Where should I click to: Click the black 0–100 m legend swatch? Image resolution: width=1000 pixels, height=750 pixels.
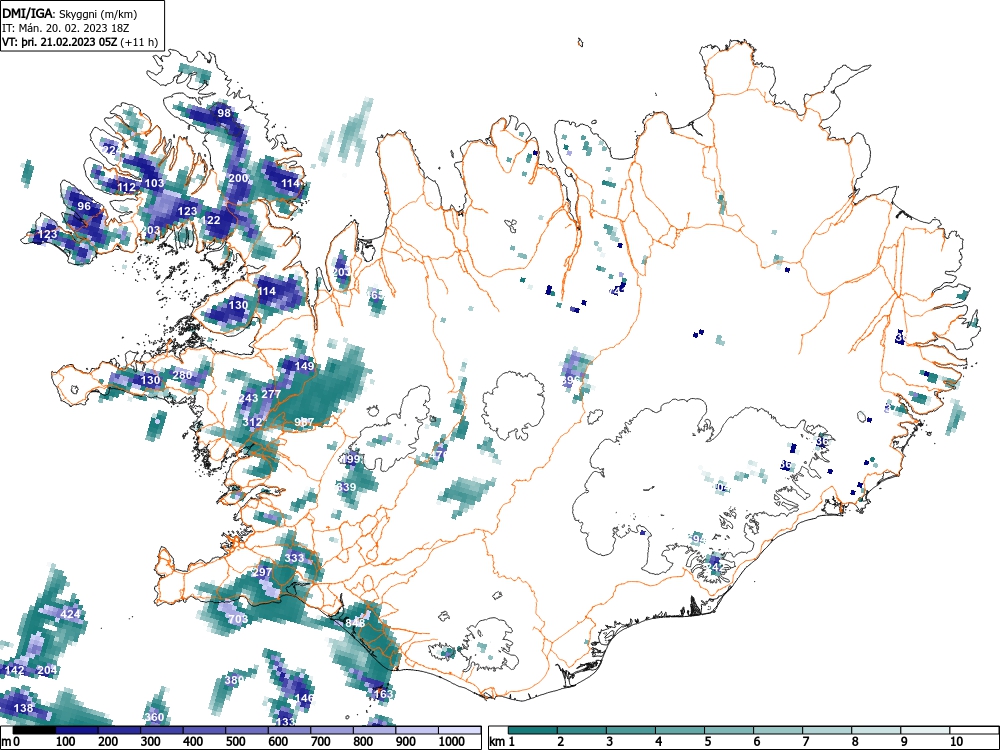click(34, 729)
